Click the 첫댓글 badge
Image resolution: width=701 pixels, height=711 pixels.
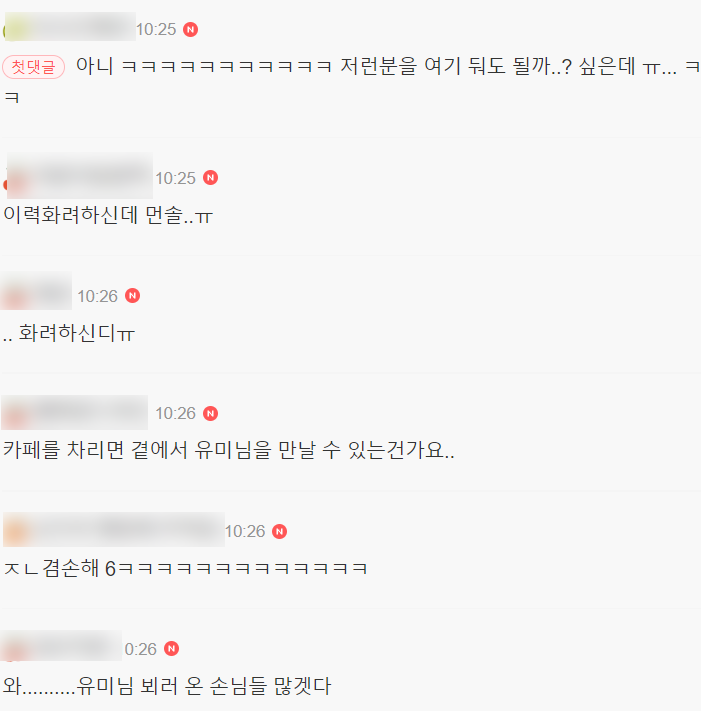coord(34,67)
